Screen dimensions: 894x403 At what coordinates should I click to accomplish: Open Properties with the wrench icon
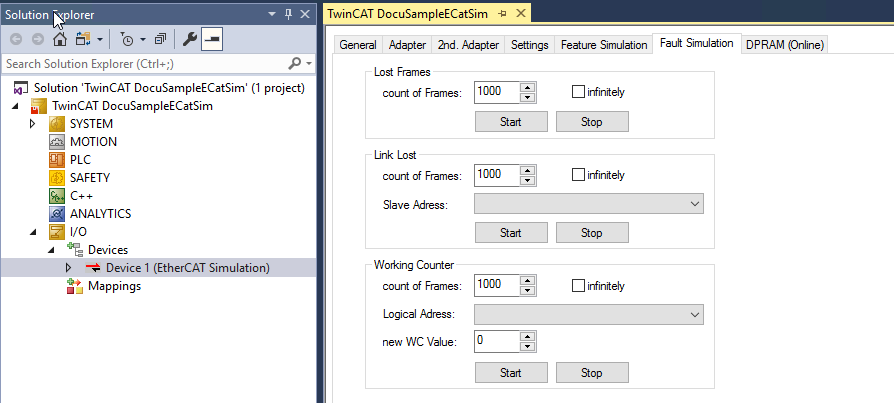189,39
